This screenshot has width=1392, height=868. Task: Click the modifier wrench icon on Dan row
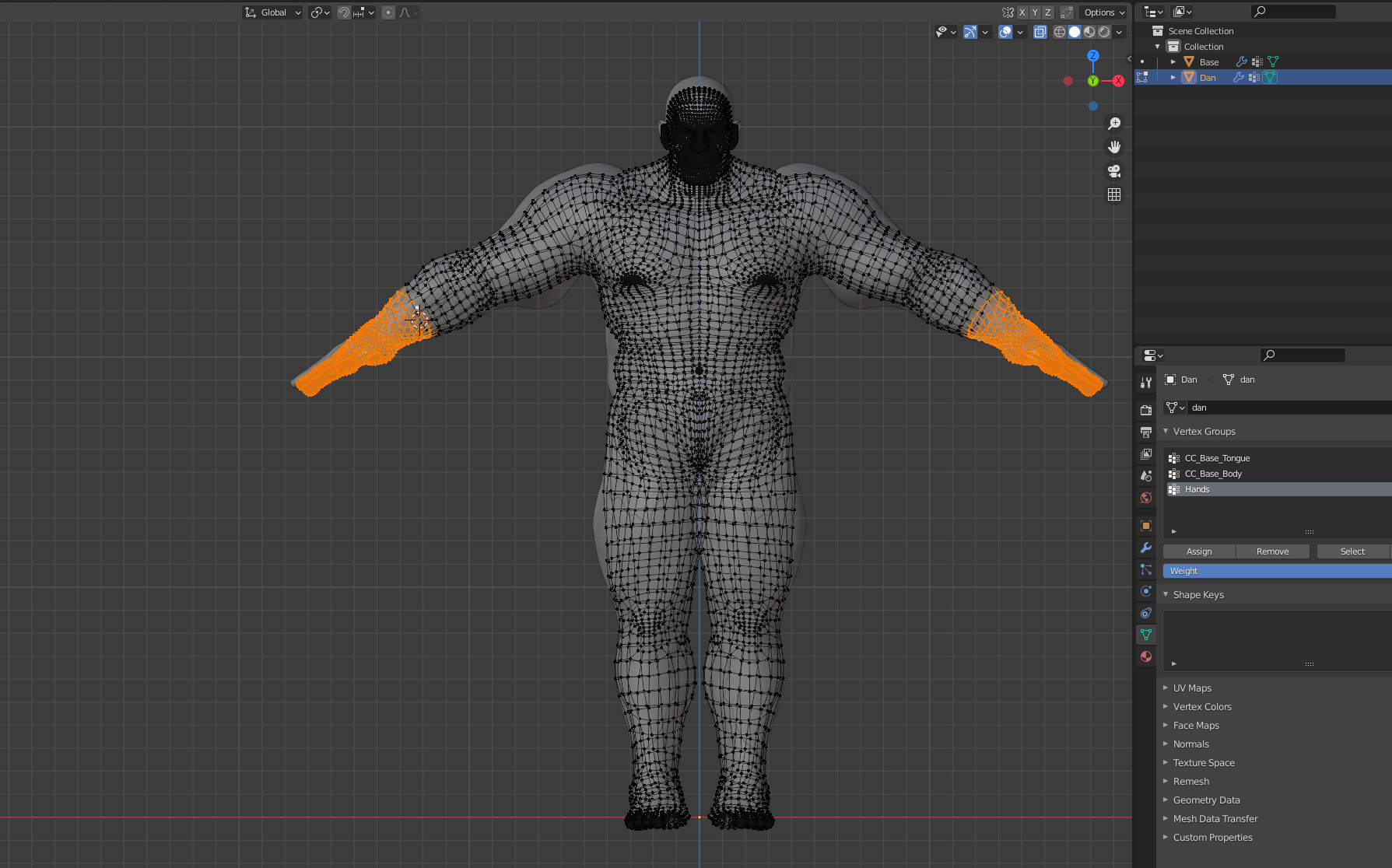[x=1239, y=77]
